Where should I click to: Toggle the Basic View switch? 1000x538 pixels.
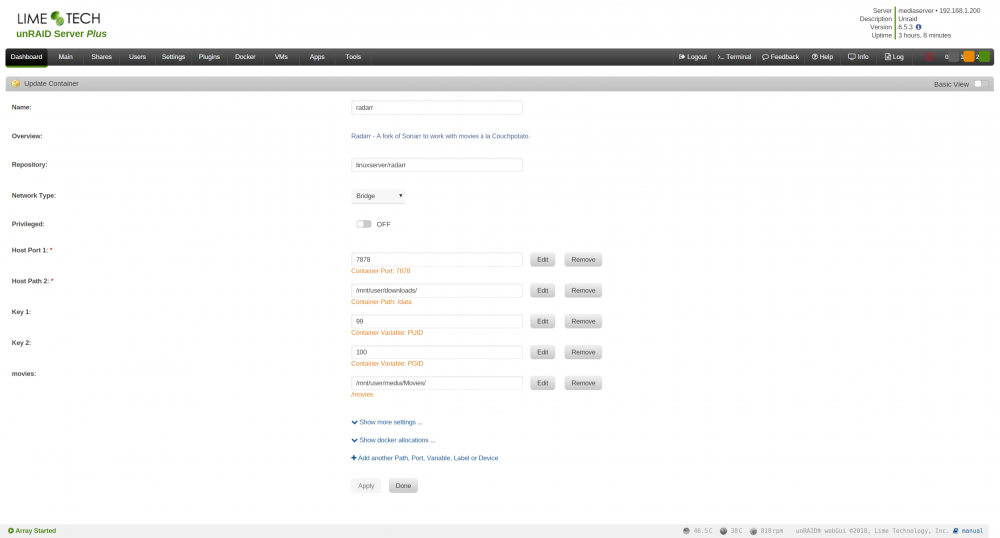pos(981,84)
